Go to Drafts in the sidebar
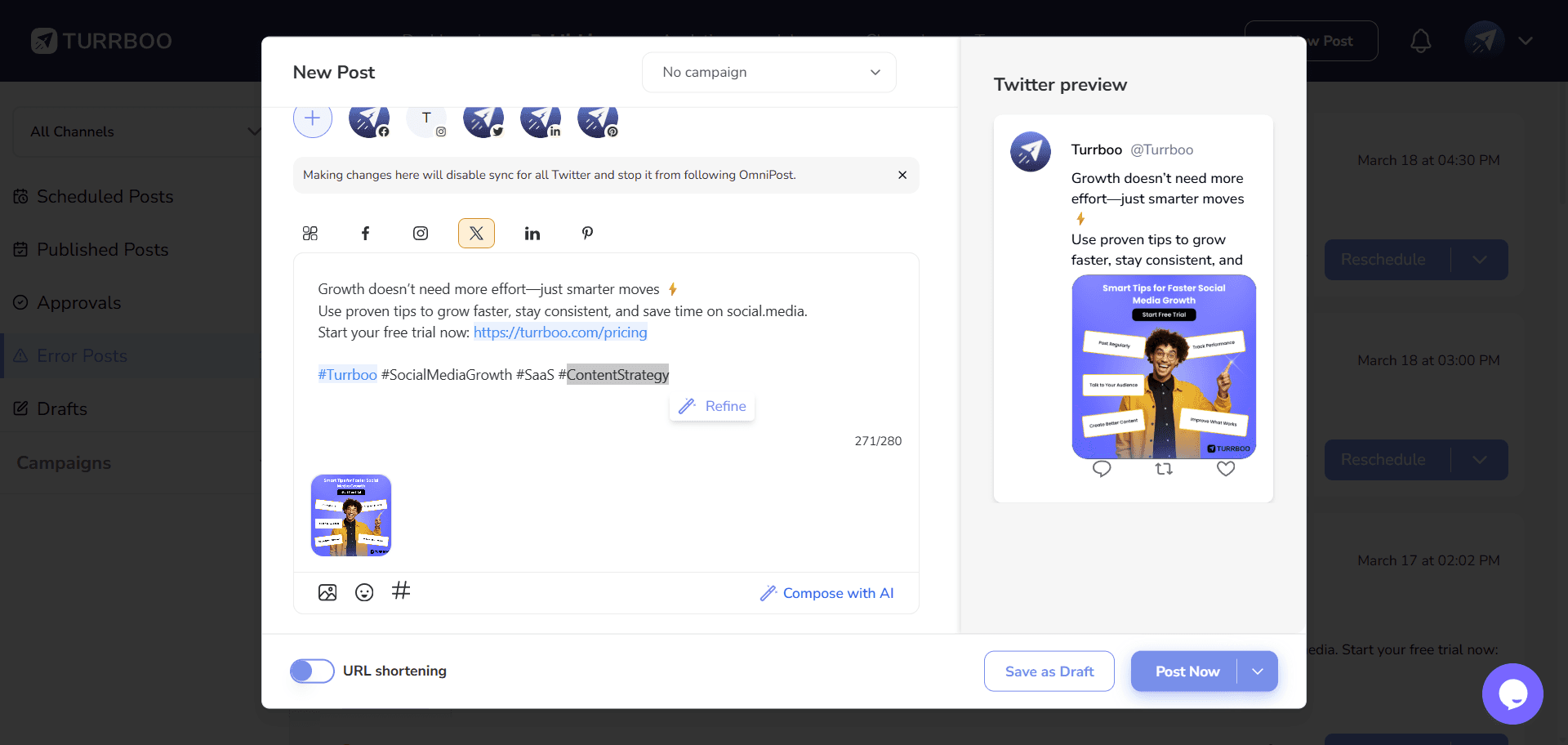This screenshot has width=1568, height=745. tap(62, 408)
